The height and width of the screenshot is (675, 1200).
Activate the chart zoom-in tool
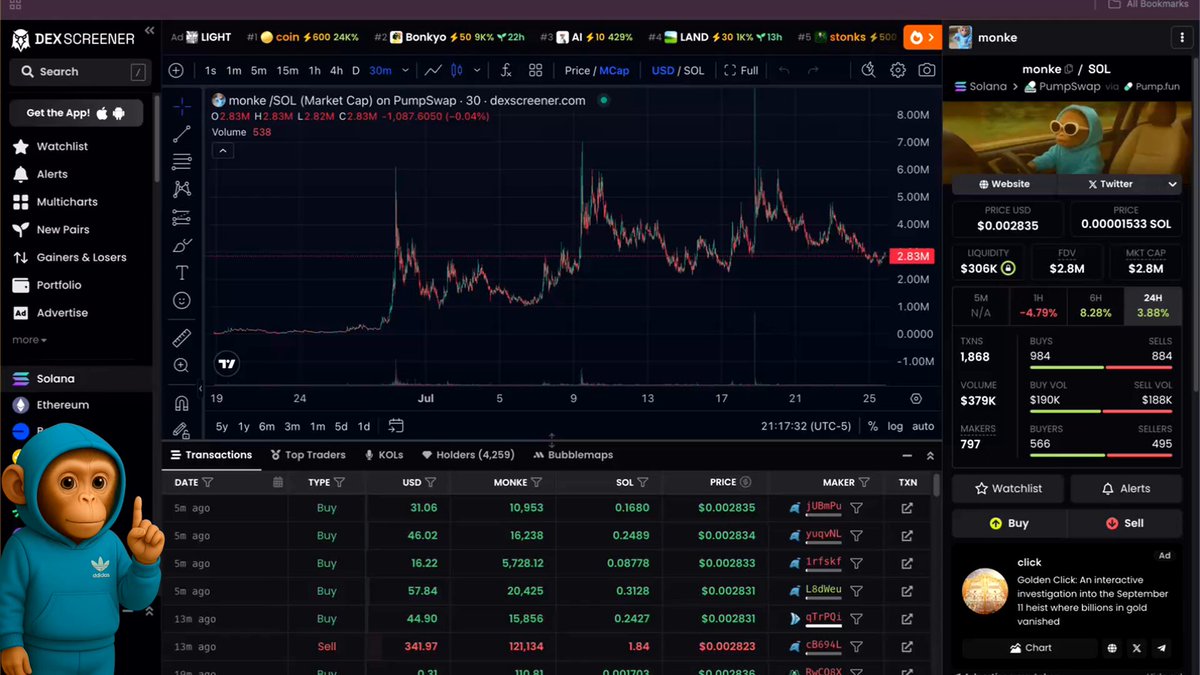point(182,366)
